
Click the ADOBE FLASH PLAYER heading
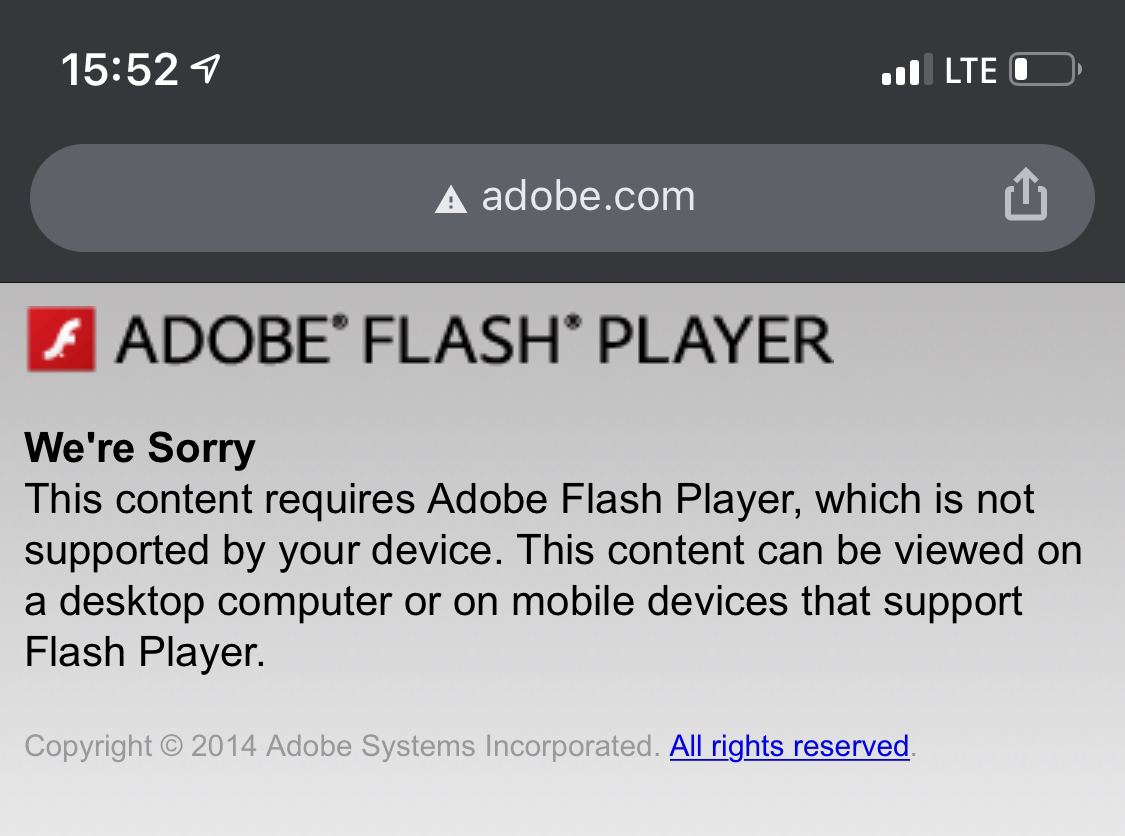[474, 339]
